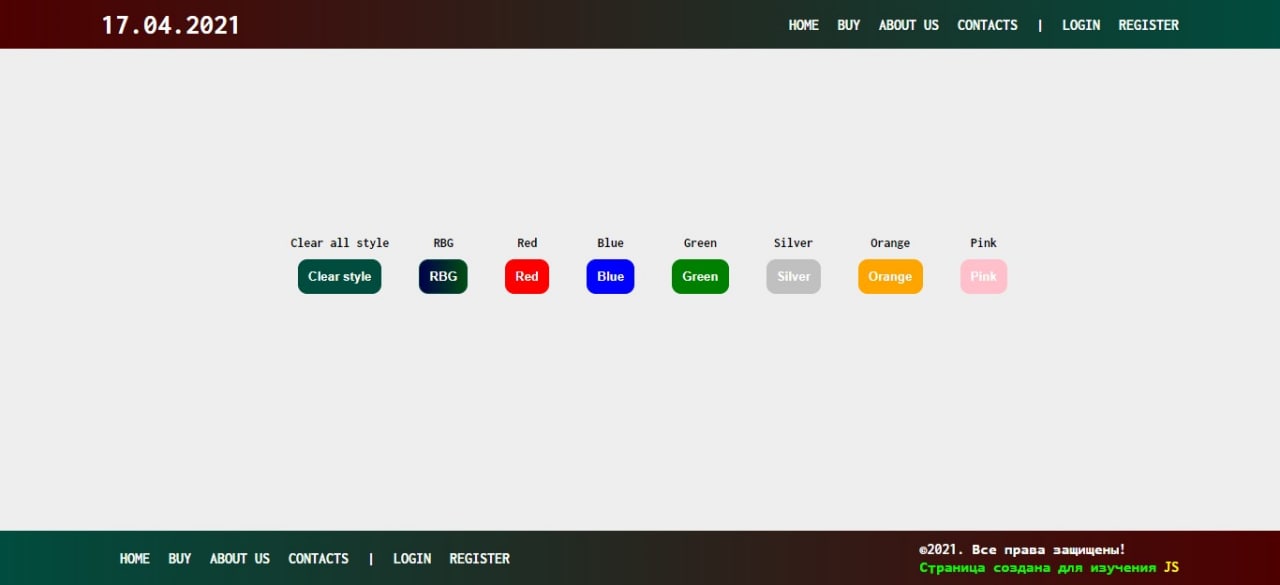Click LOGIN in the header

(x=1081, y=25)
